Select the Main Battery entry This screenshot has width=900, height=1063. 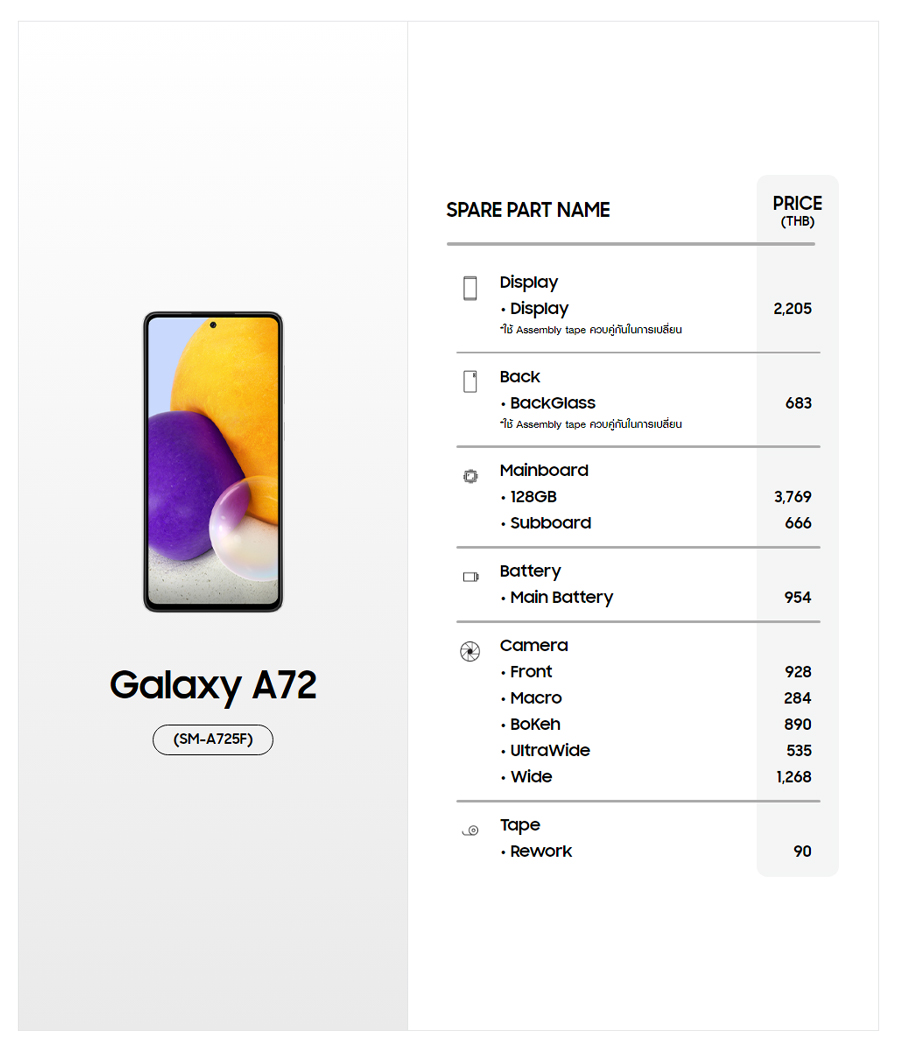[x=561, y=597]
